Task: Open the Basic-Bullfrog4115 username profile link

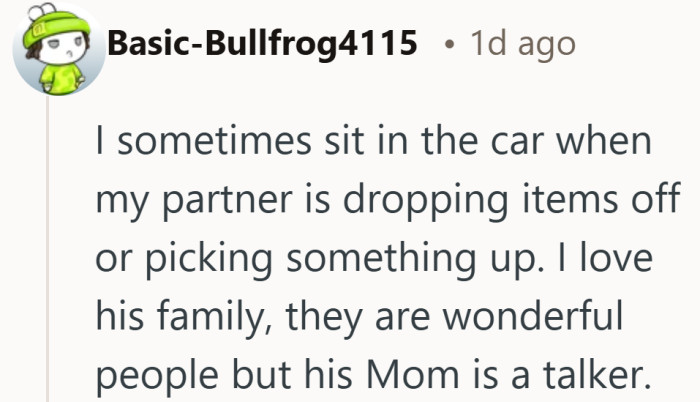Action: pos(262,44)
